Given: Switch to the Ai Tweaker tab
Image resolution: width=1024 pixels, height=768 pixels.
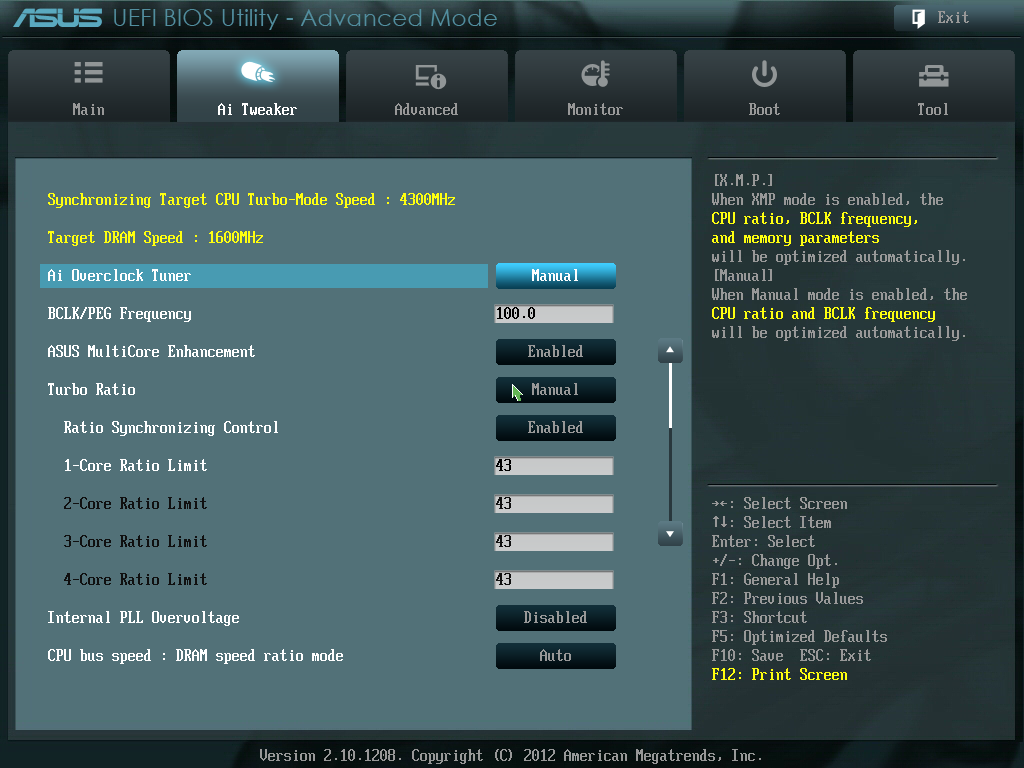Looking at the screenshot, I should click(x=258, y=86).
